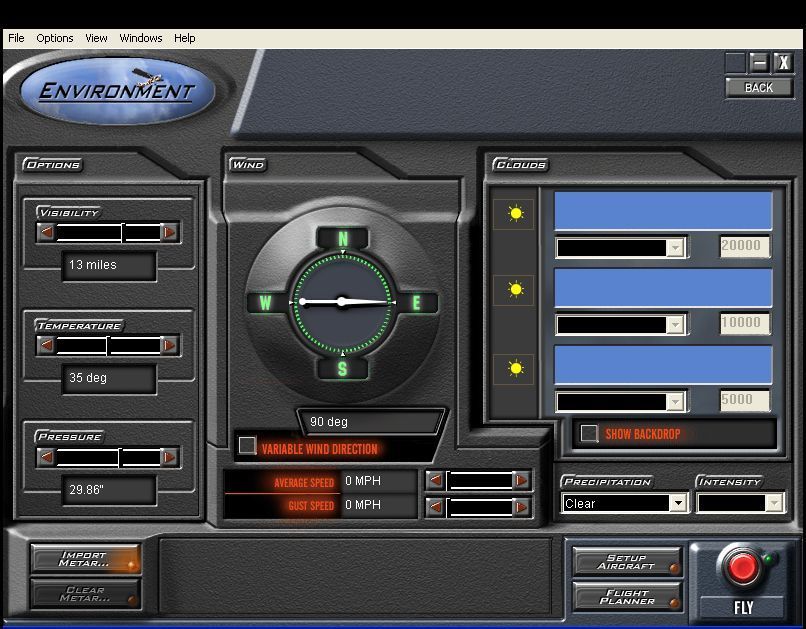Decrease pressure with the left arrow
The image size is (806, 629).
pos(47,457)
